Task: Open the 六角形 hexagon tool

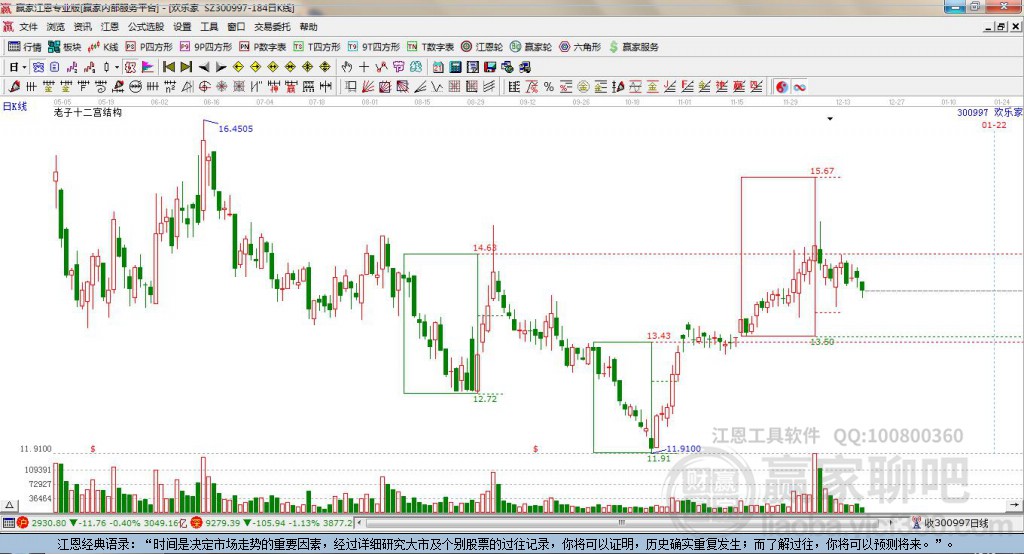Action: click(x=580, y=47)
